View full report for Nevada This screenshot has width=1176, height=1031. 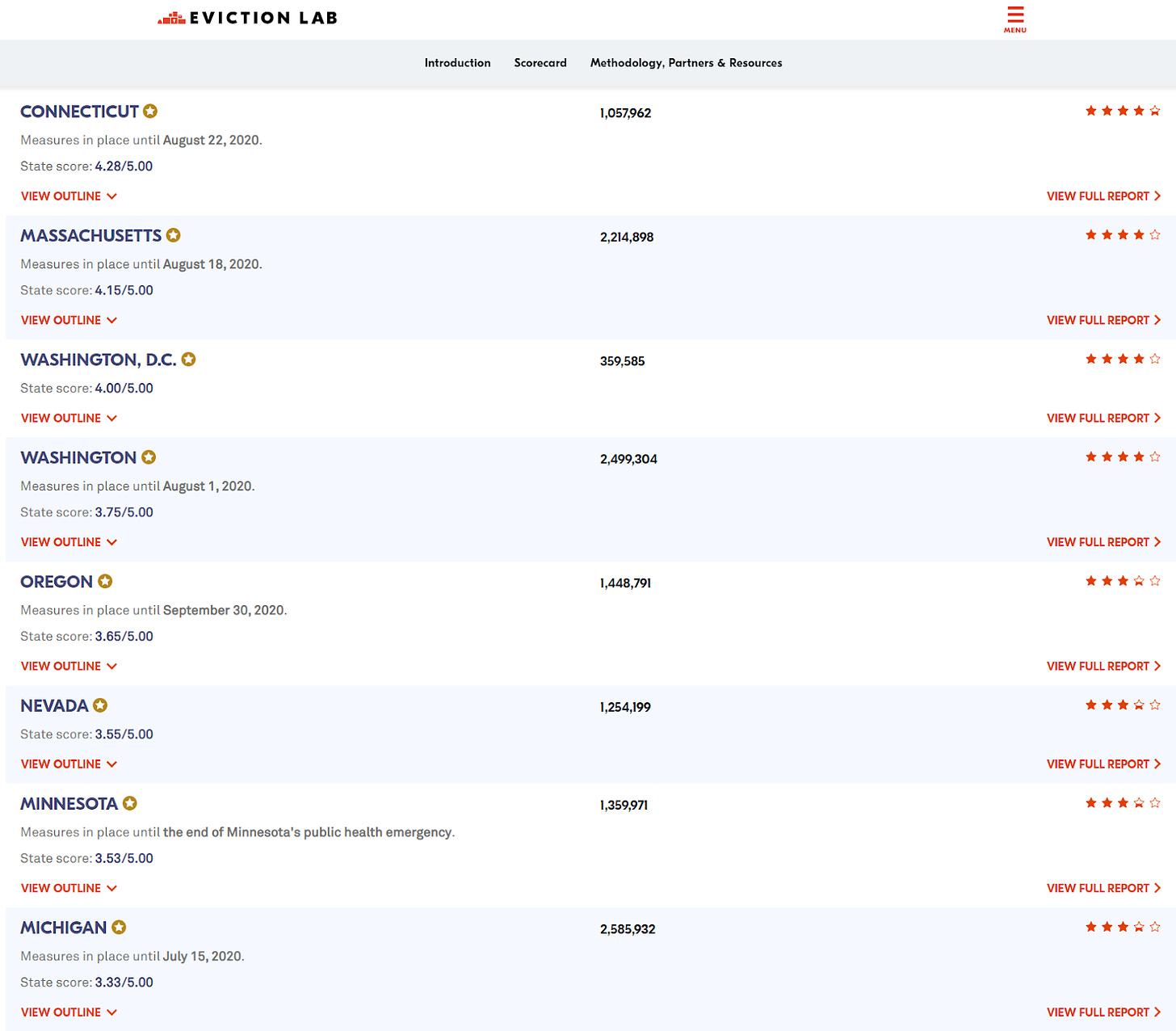1103,764
